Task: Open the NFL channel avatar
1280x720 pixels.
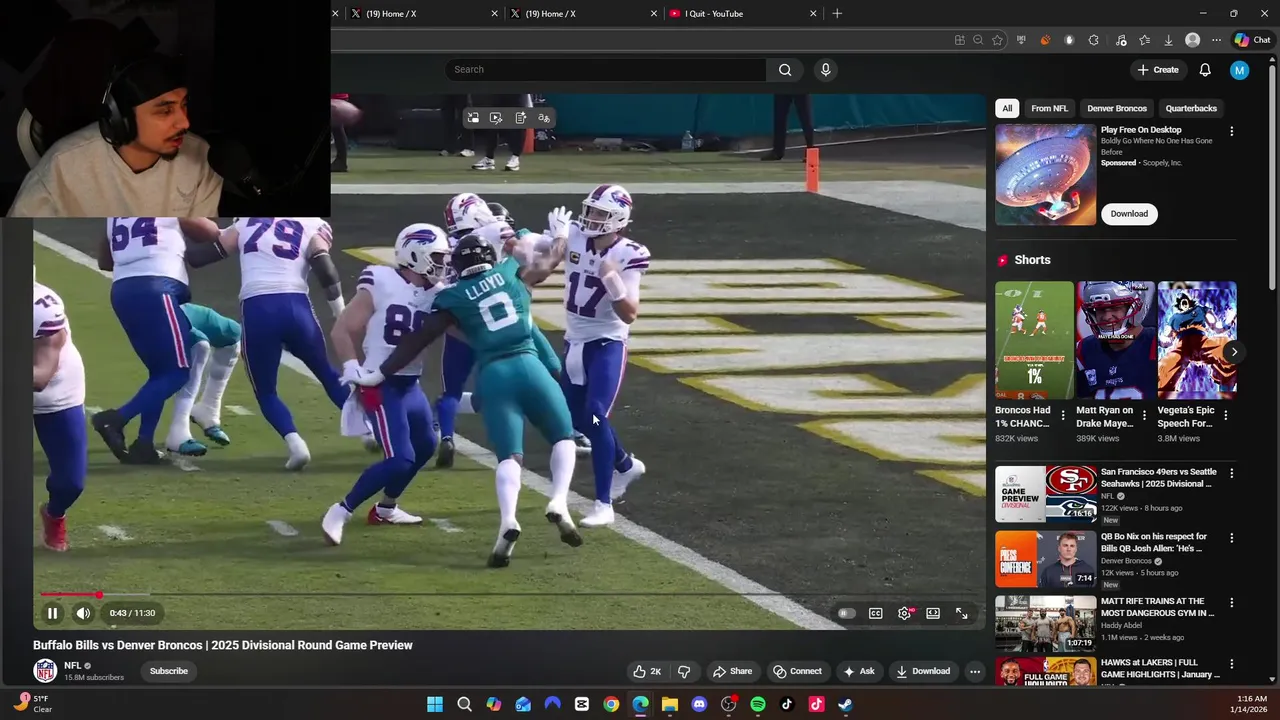Action: click(45, 671)
